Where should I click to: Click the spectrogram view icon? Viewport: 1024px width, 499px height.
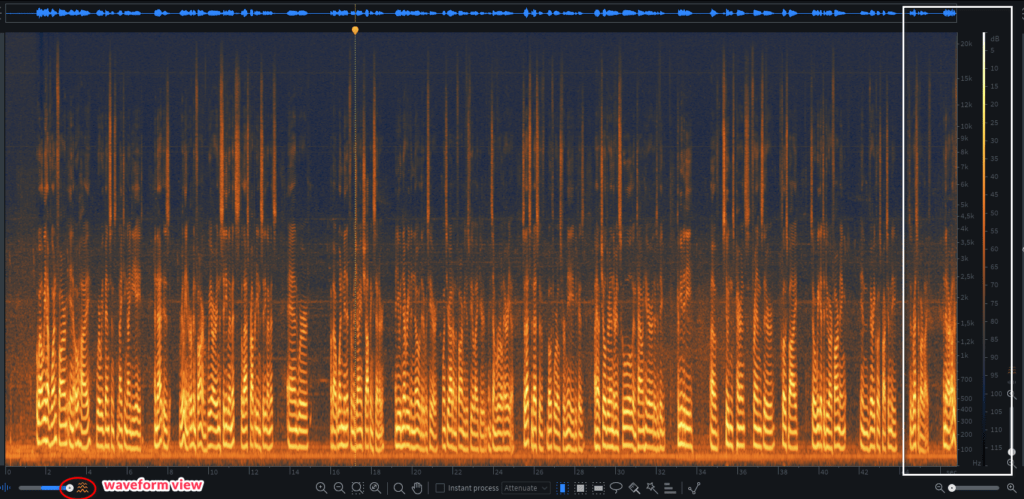tap(84, 488)
